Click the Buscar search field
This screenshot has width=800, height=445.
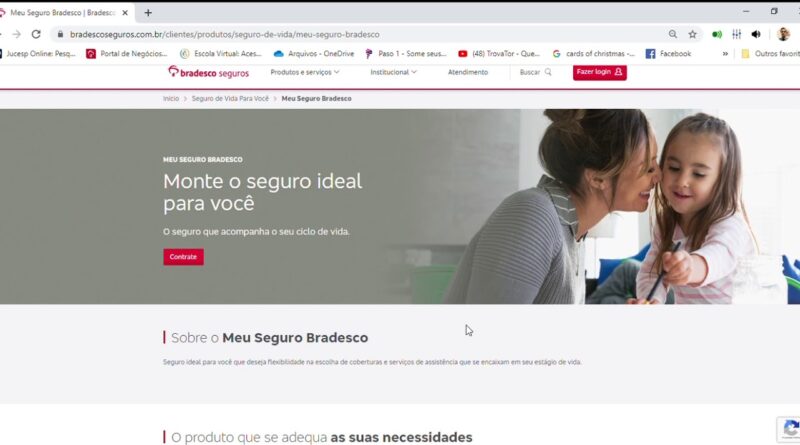(535, 72)
